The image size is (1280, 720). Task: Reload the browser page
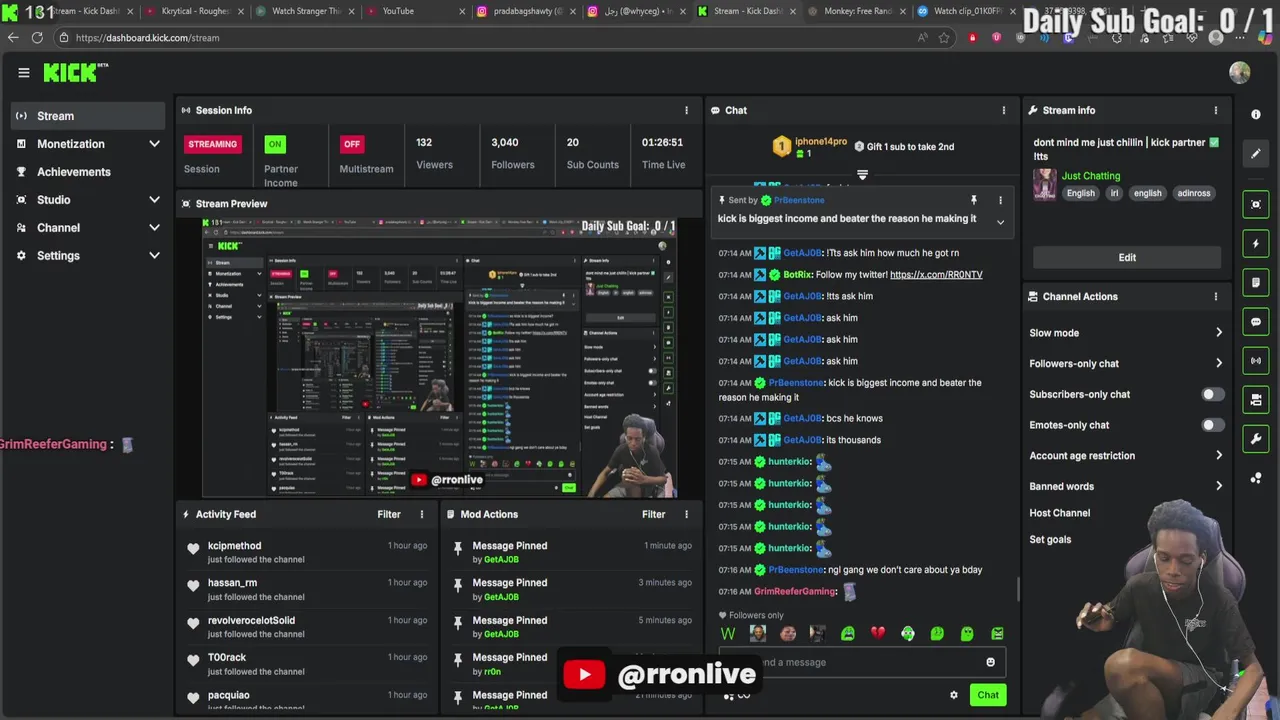37,37
